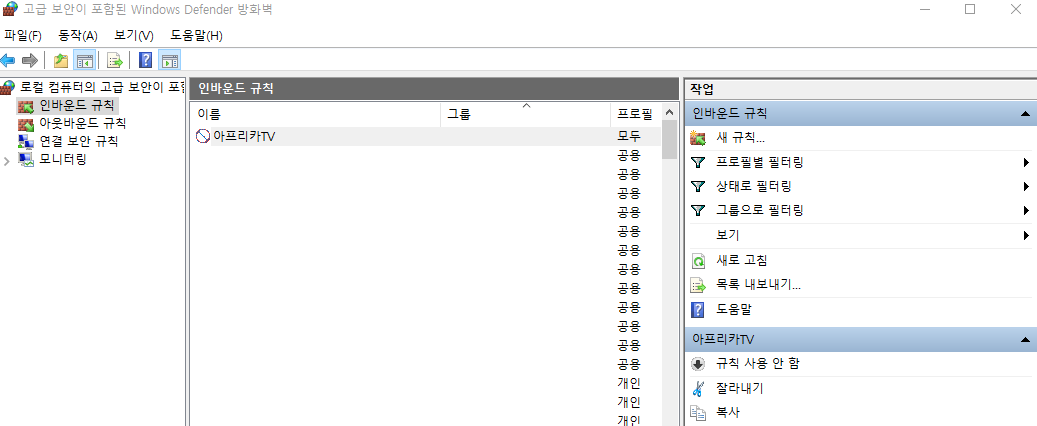1037x426 pixels.
Task: Sort by the 프로필 column header
Action: pos(636,114)
